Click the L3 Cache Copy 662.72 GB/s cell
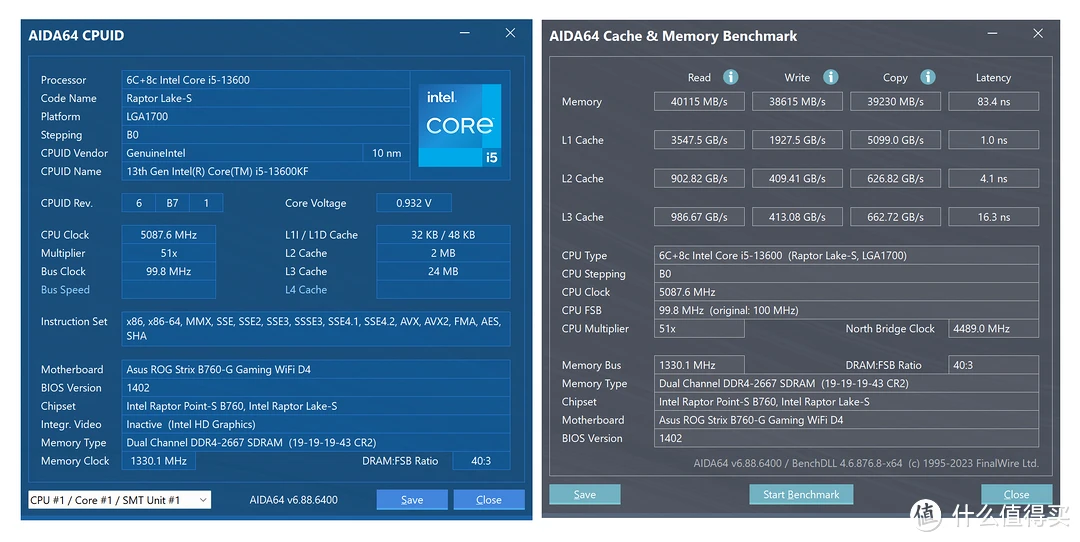The image size is (1080, 542). coord(895,217)
